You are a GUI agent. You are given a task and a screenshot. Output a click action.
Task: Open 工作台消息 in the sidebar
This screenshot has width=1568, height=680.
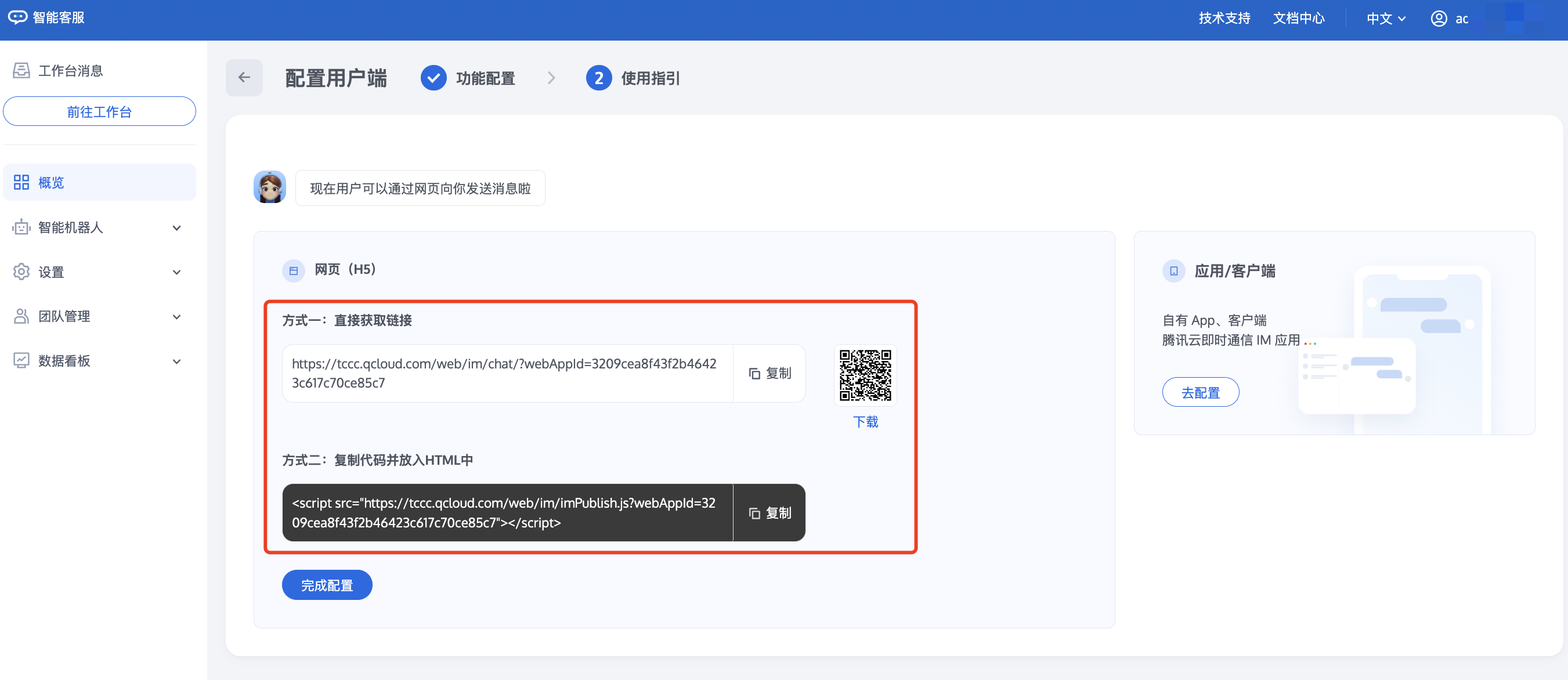click(70, 71)
